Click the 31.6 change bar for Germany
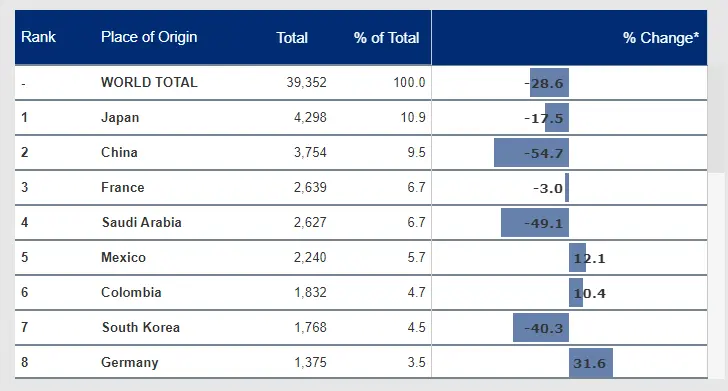 coord(591,363)
